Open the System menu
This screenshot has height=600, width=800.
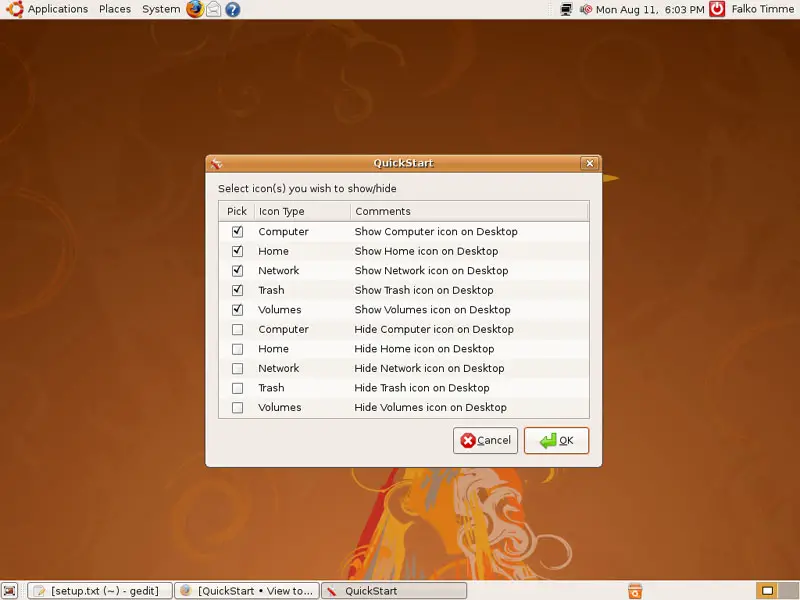pos(161,9)
